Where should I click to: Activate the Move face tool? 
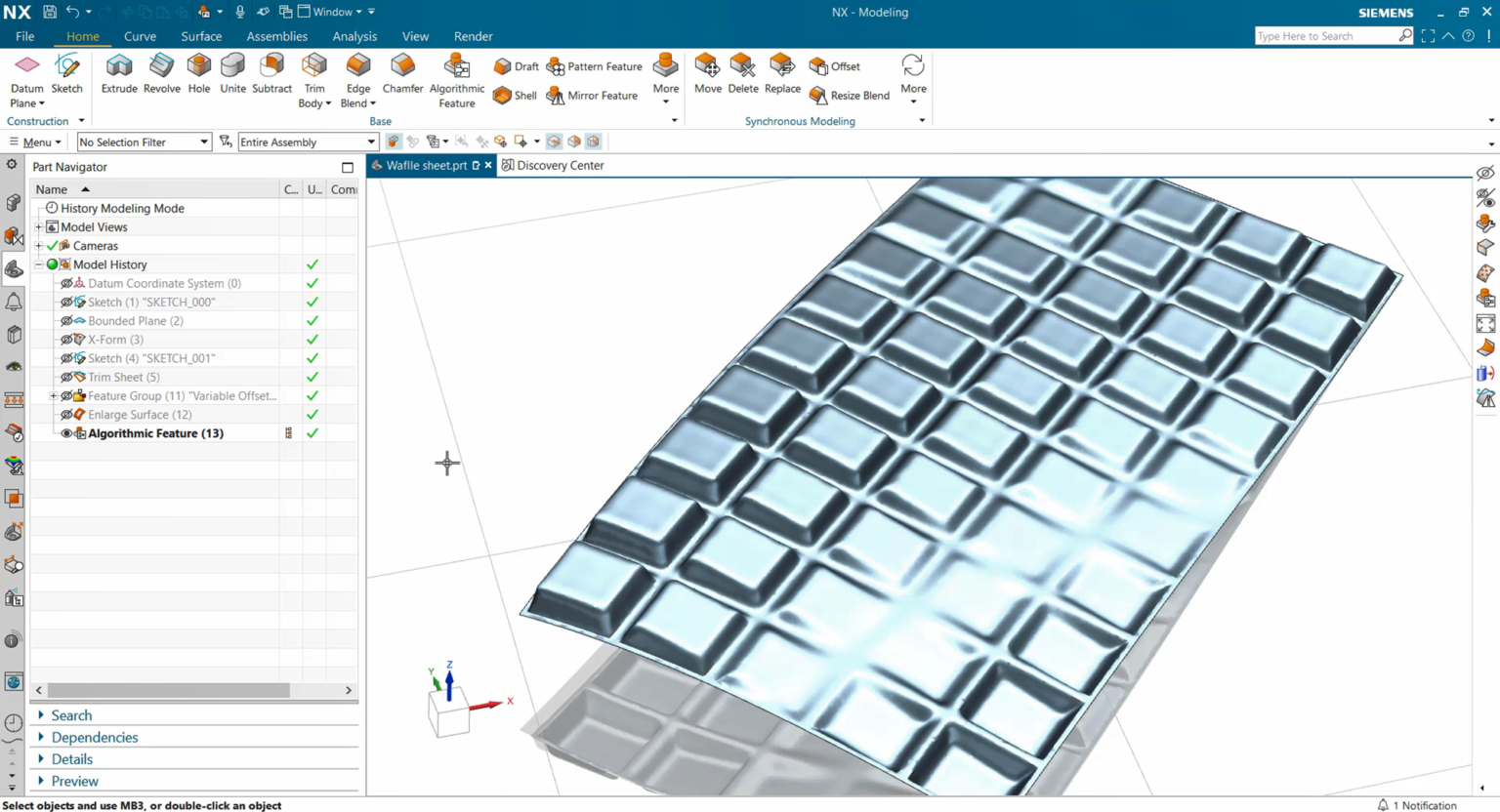707,74
